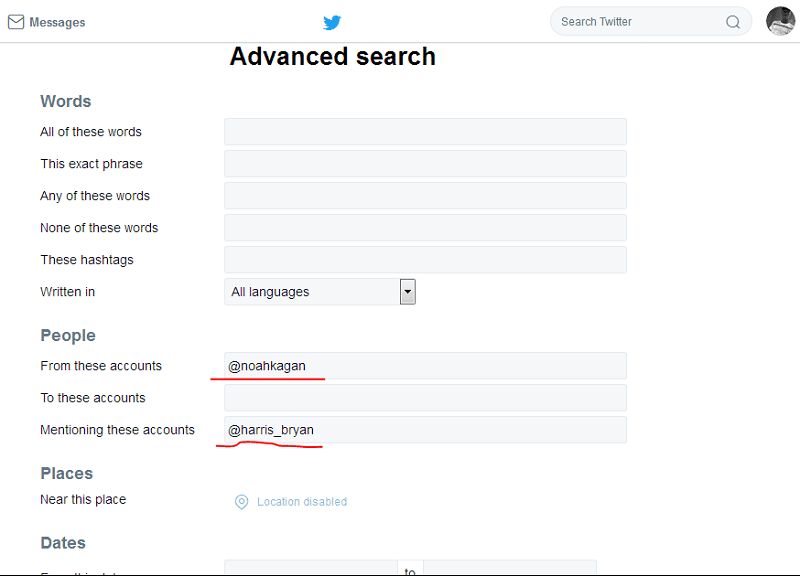
Task: Click the Location disabled link
Action: click(x=302, y=502)
